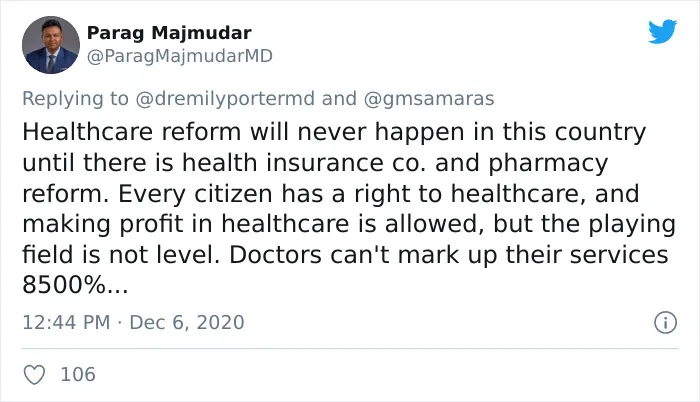Click the word 'and' between the mentions
Screen dimensions: 700x402
tap(339, 99)
